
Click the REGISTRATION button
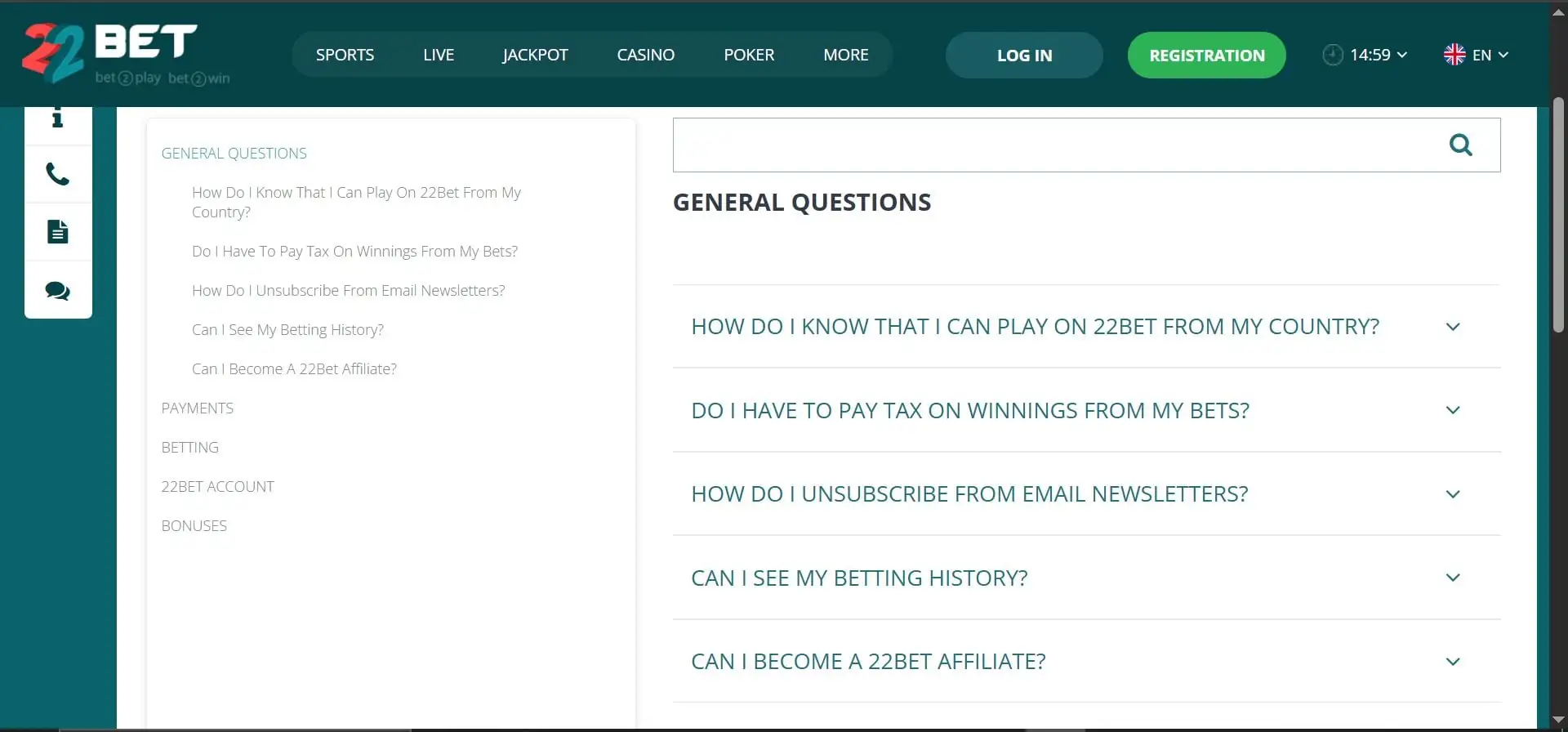click(1207, 56)
